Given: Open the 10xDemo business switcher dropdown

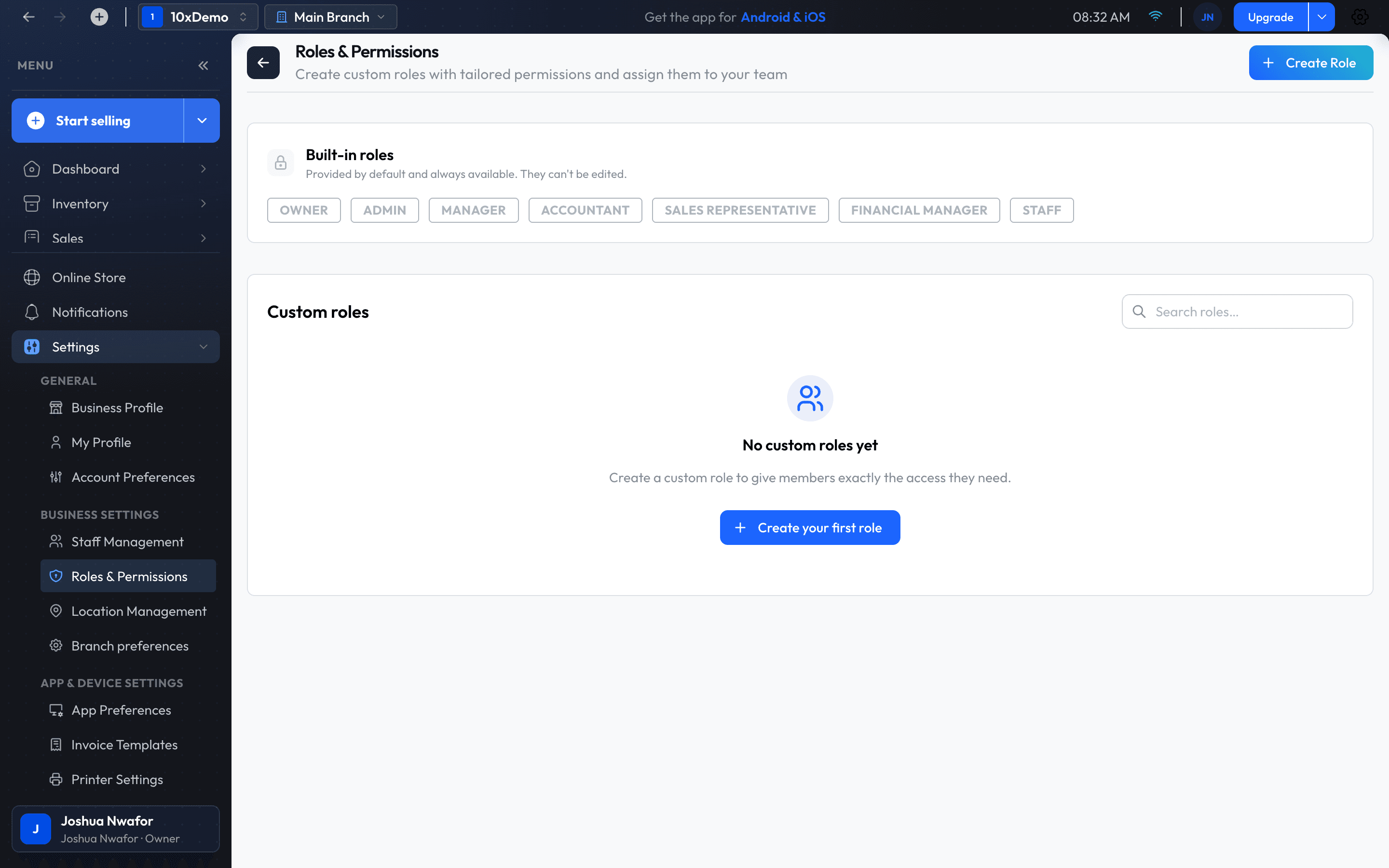Looking at the screenshot, I should 198,17.
